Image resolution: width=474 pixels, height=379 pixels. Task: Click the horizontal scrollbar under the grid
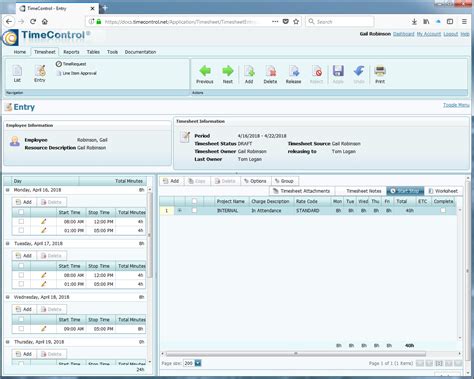pos(296,354)
